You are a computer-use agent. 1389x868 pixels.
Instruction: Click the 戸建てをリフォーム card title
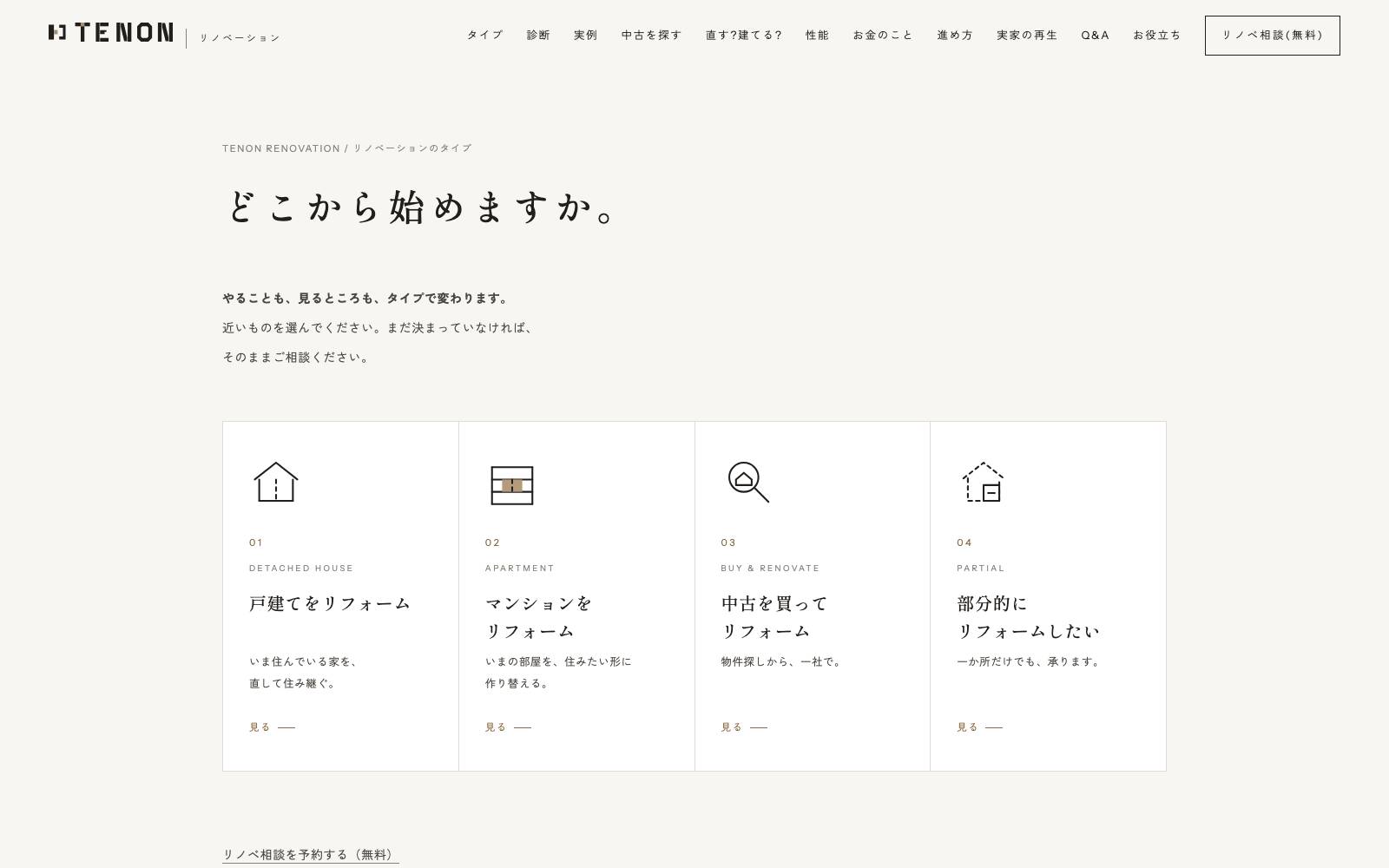(330, 603)
